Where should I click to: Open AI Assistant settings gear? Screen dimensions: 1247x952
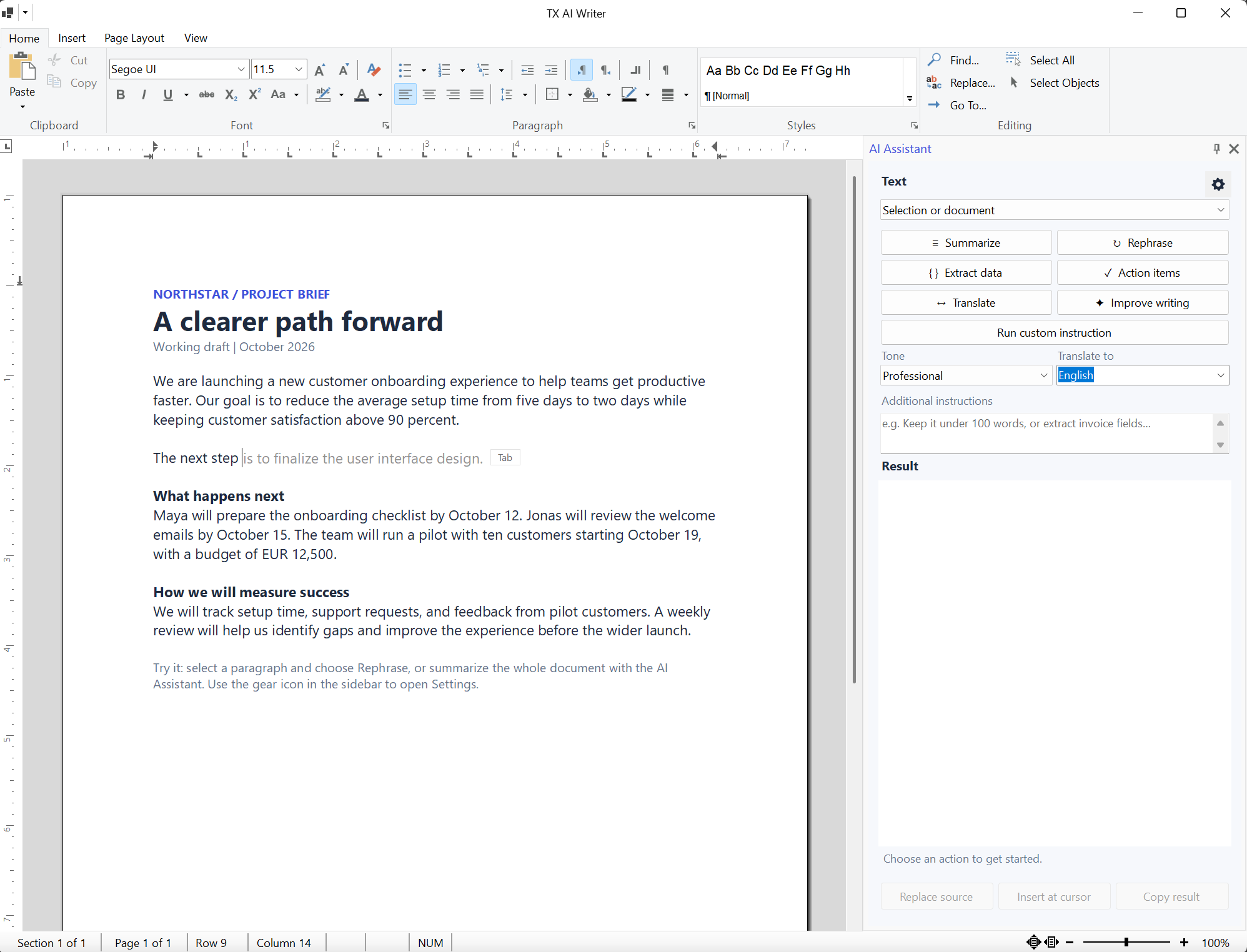click(x=1218, y=184)
